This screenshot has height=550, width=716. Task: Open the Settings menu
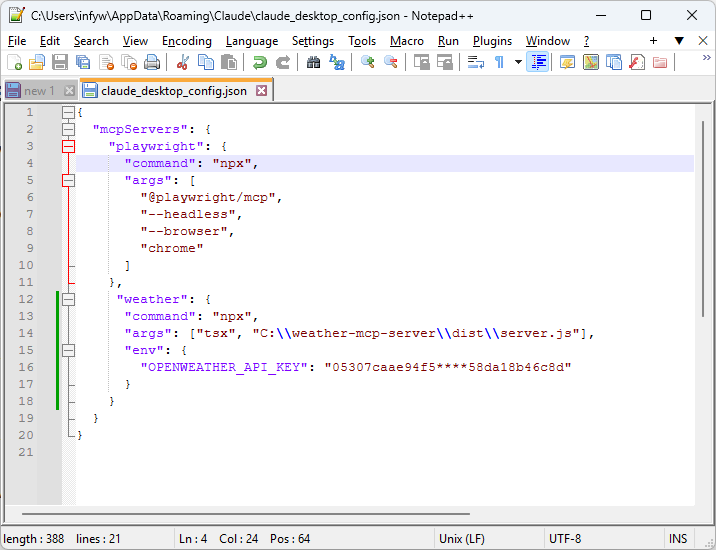313,41
